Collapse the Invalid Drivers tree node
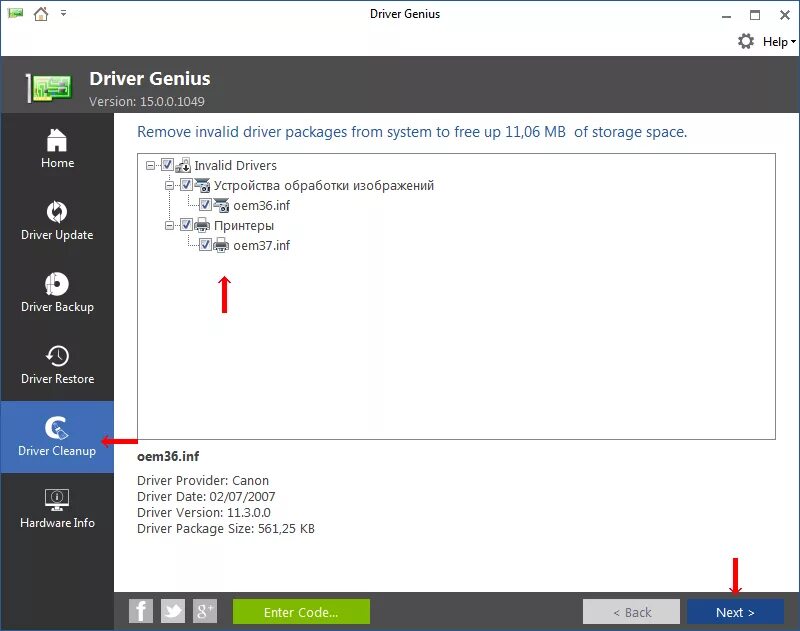 [151, 165]
